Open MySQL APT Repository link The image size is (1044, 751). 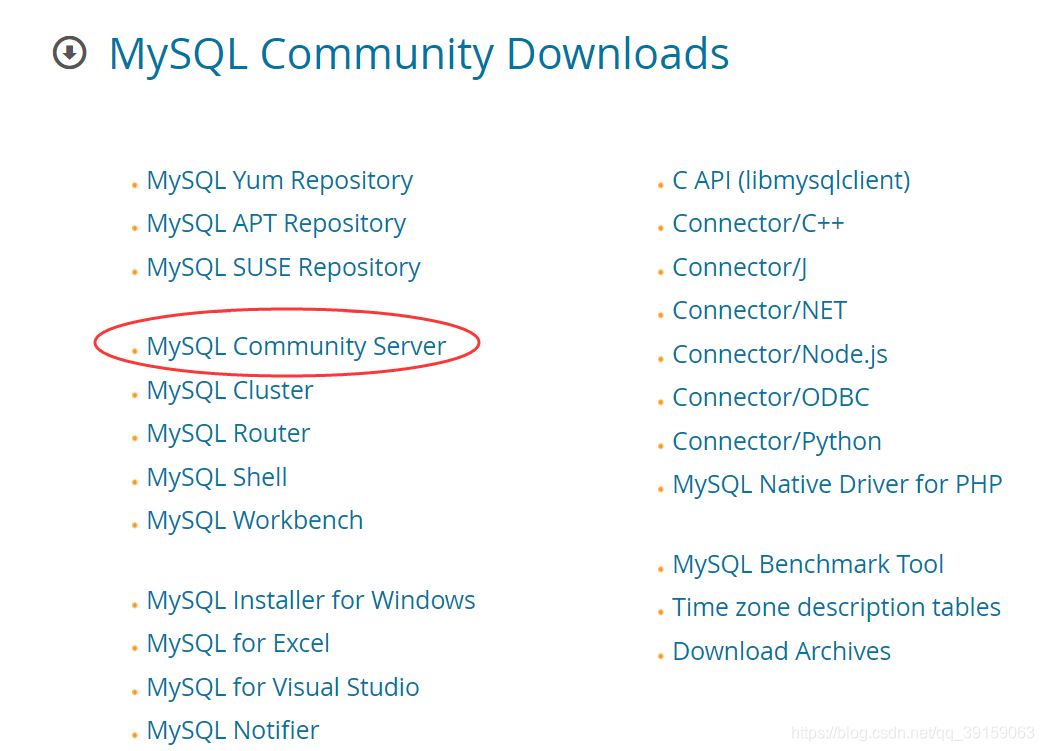click(x=276, y=224)
